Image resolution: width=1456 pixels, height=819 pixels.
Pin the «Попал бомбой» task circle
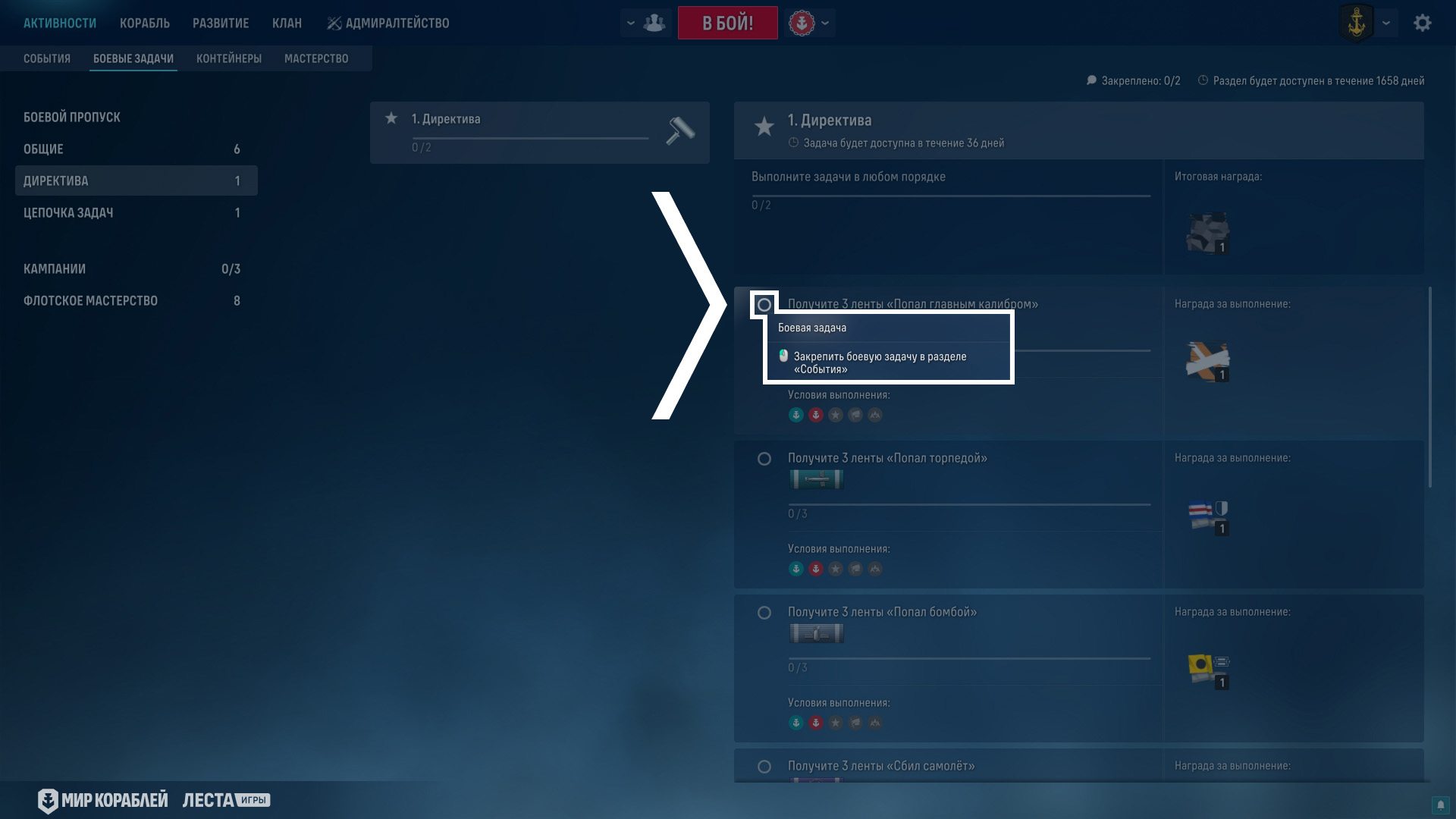click(x=764, y=613)
